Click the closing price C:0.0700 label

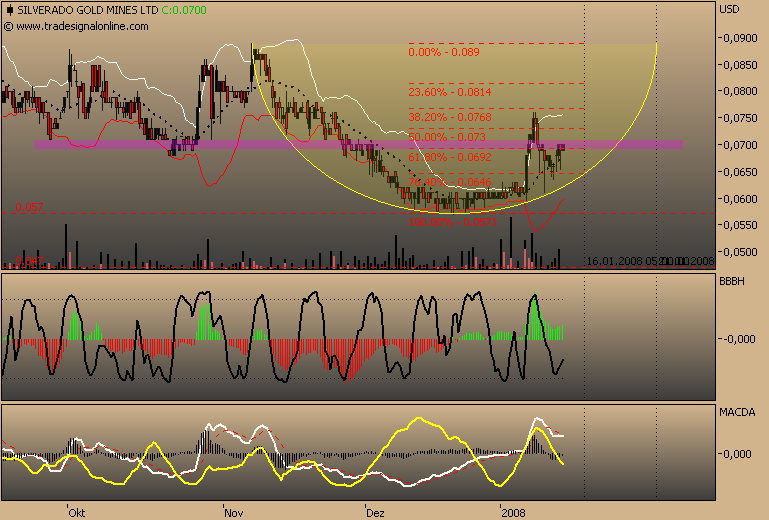point(184,10)
